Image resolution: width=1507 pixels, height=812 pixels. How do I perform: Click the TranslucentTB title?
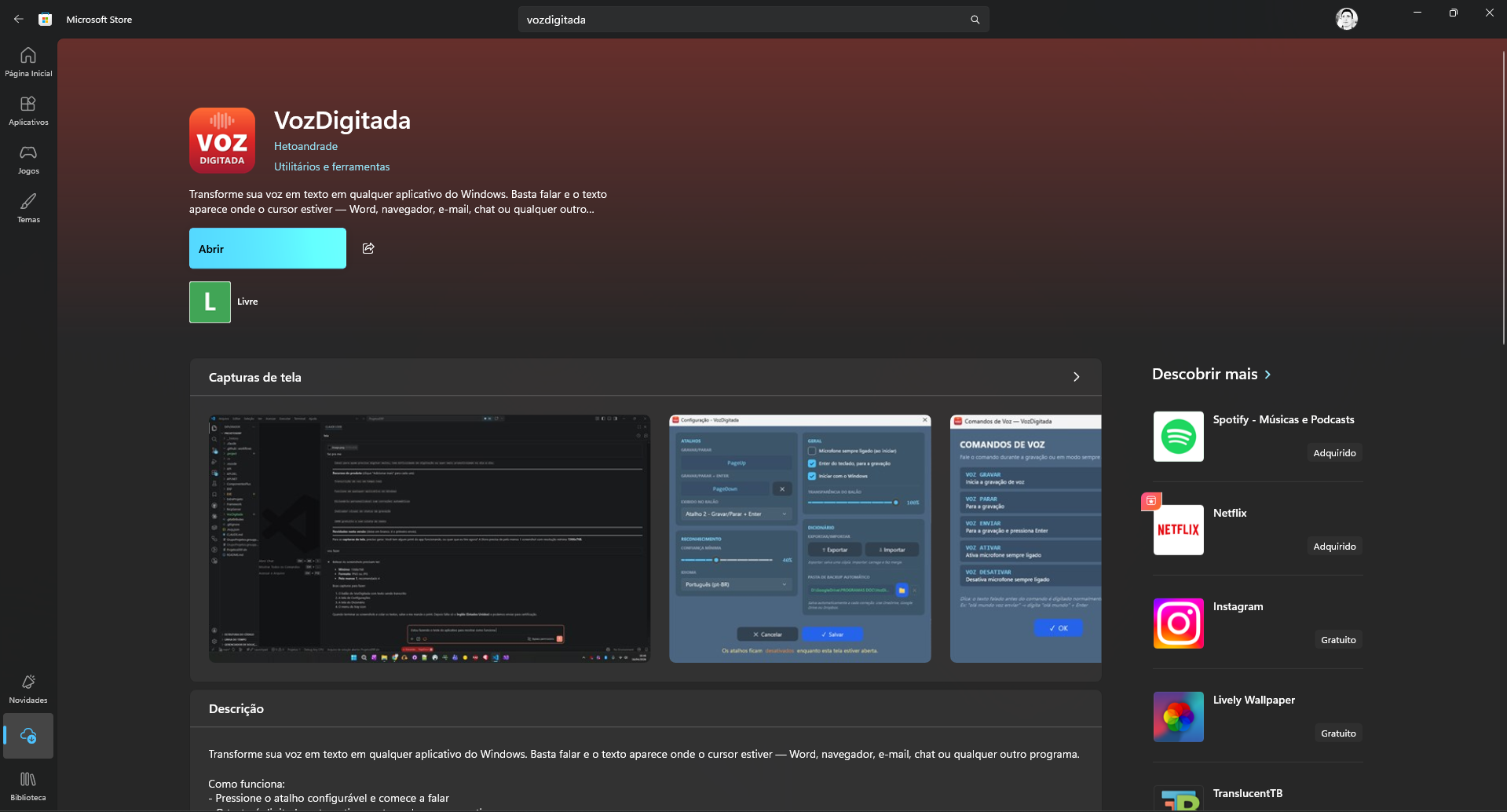click(1248, 793)
